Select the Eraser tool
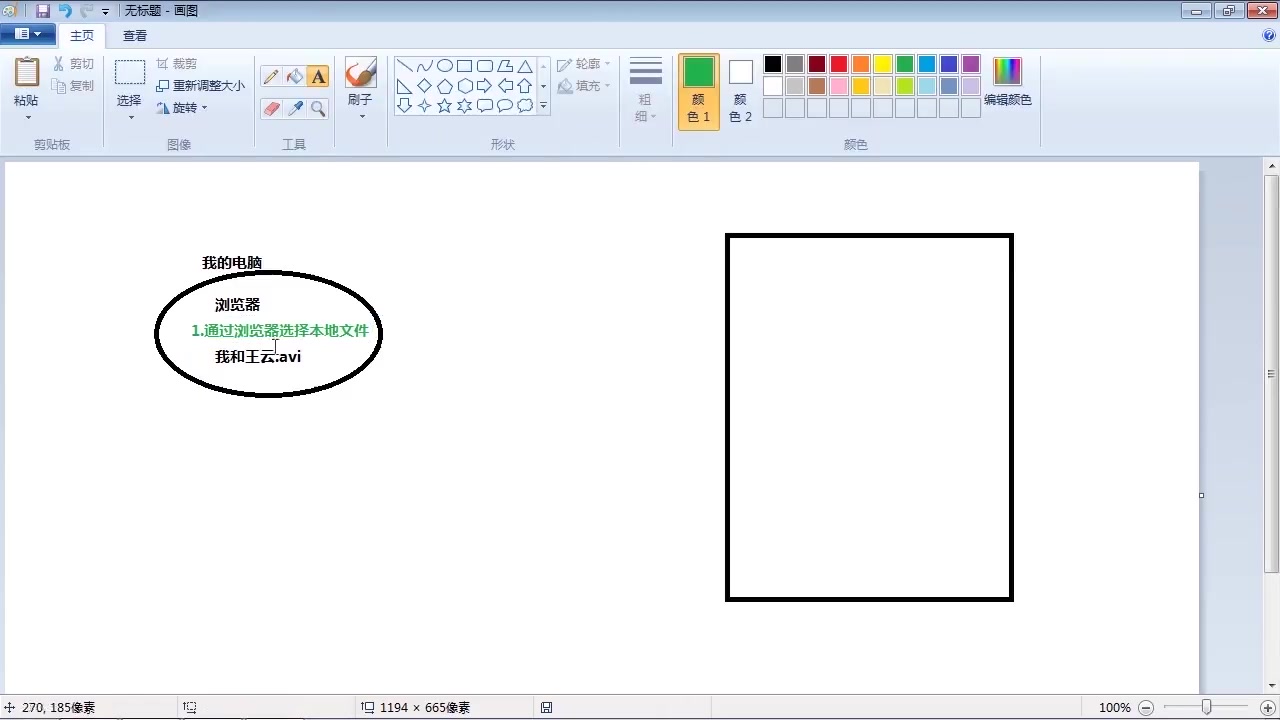The height and width of the screenshot is (720, 1280). pyautogui.click(x=271, y=108)
